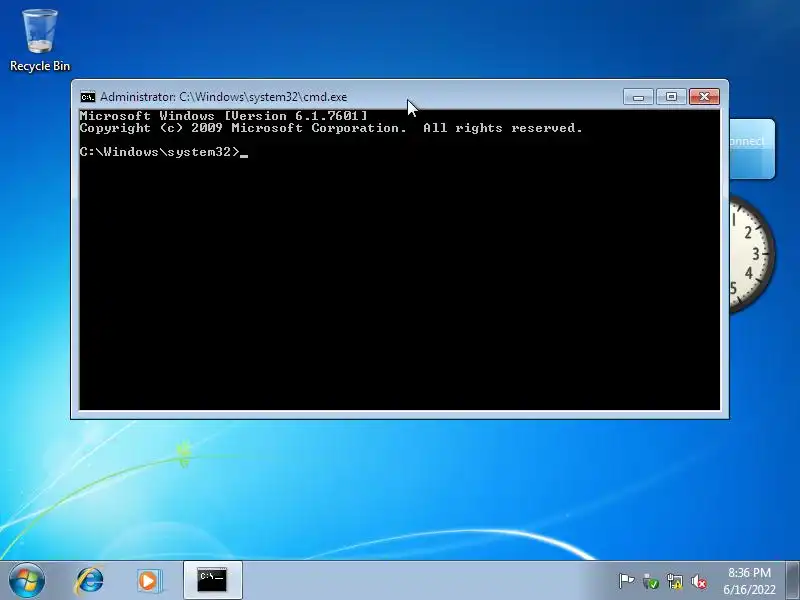Click the clock gadget on desktop
Image resolution: width=800 pixels, height=600 pixels.
tap(752, 254)
